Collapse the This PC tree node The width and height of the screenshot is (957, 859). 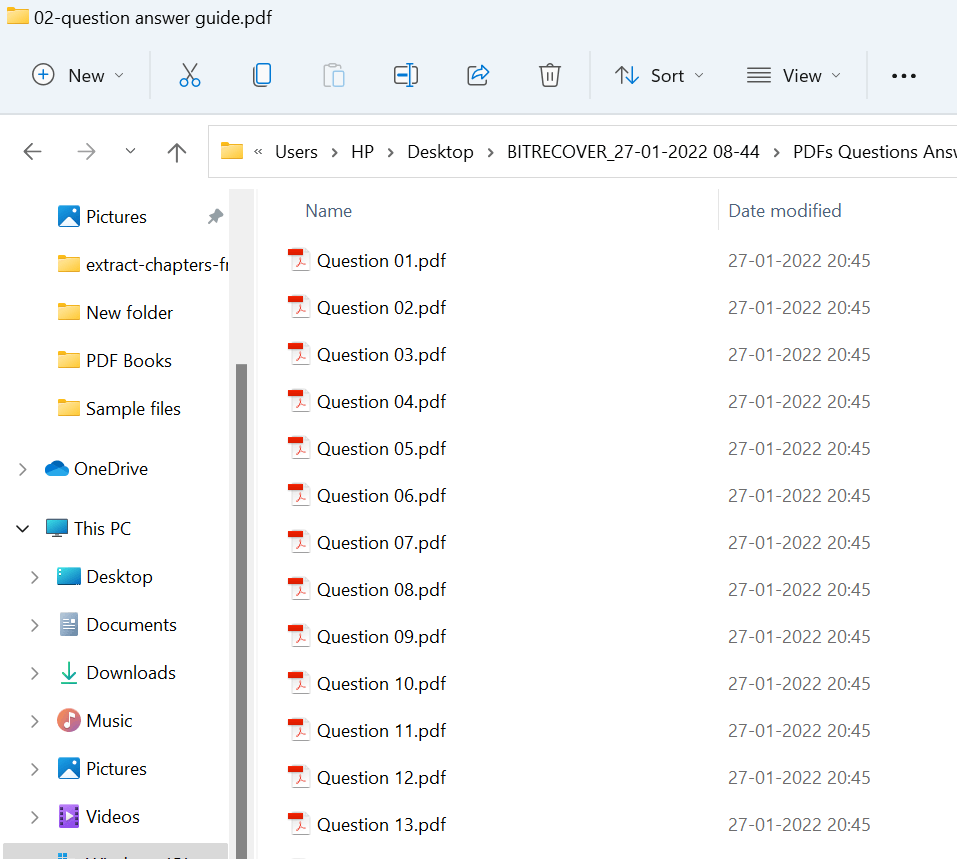pos(23,529)
